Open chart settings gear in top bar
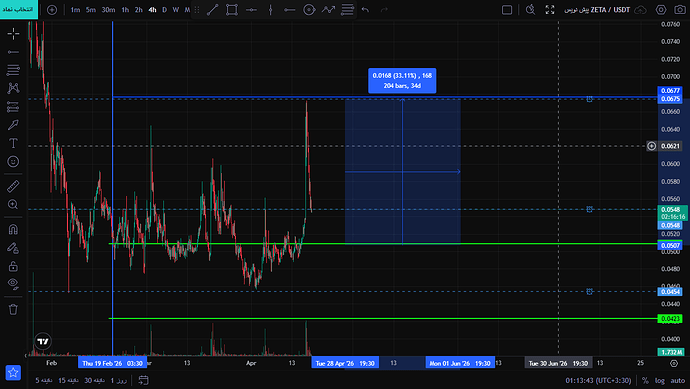Image resolution: width=690 pixels, height=389 pixels. click(661, 10)
